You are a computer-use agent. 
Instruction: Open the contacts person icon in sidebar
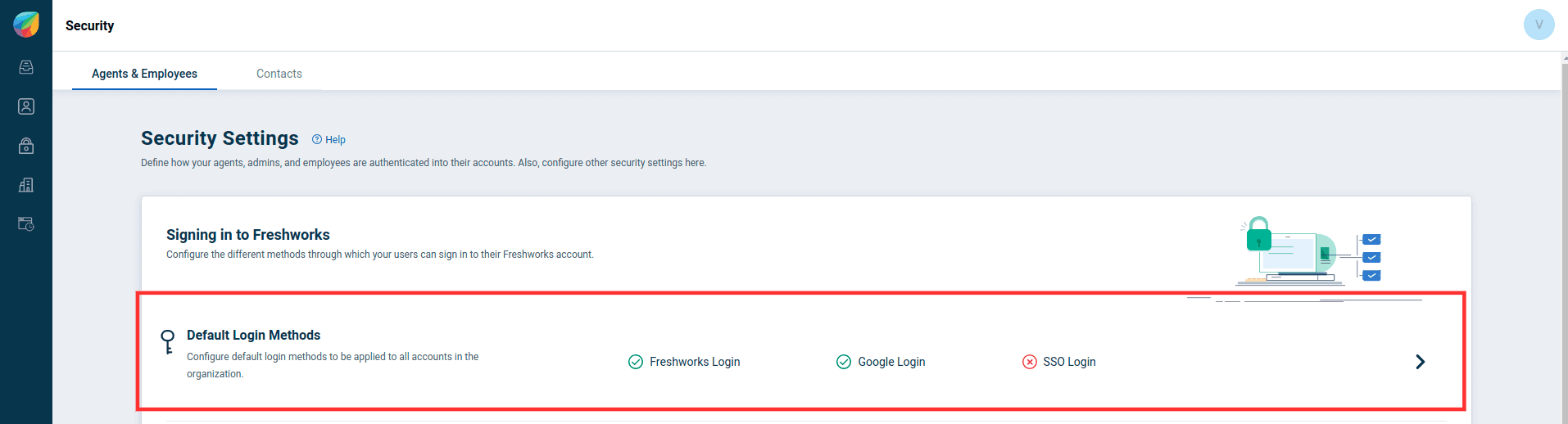coord(26,106)
